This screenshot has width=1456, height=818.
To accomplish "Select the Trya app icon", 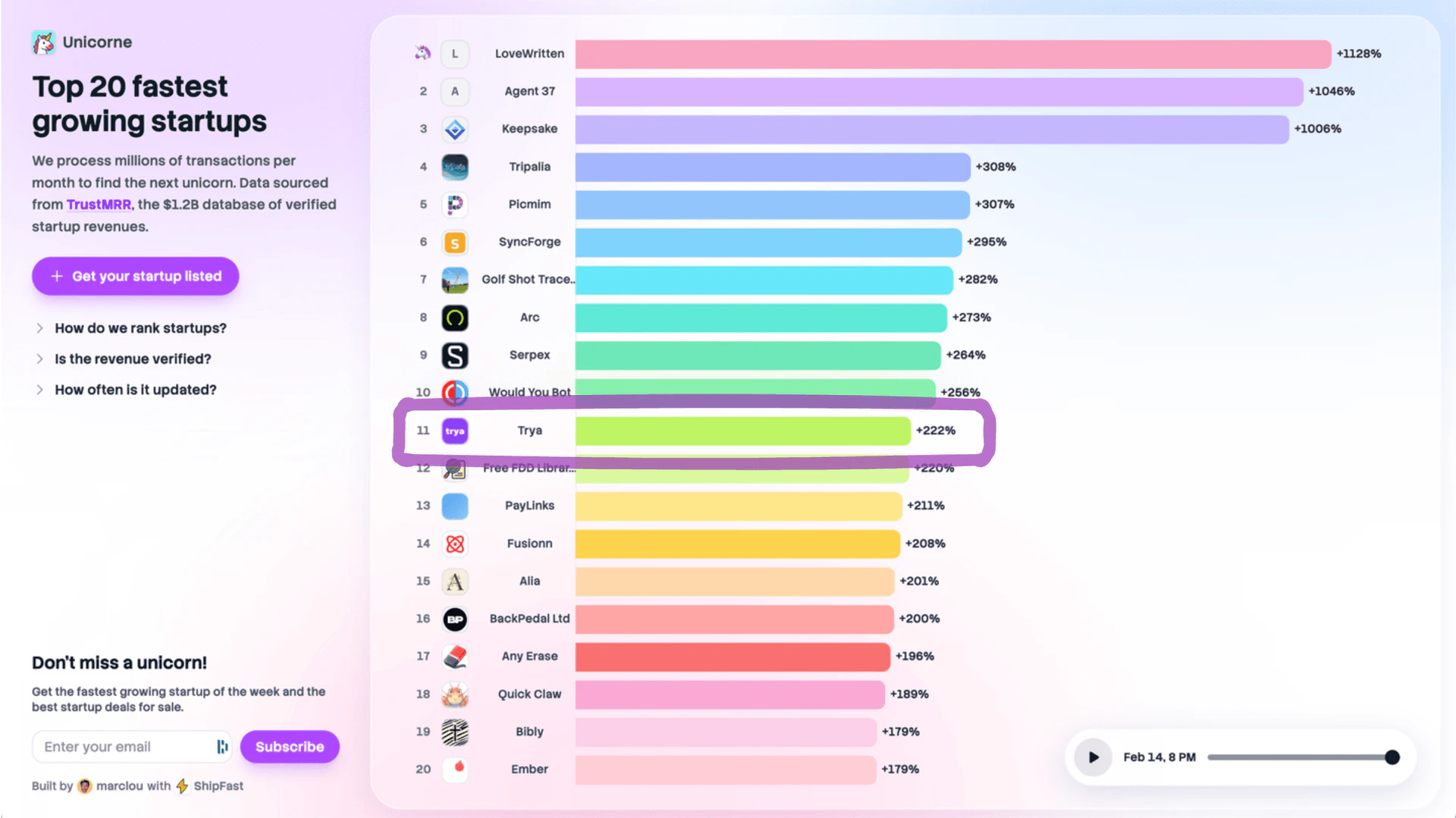I will [x=455, y=430].
